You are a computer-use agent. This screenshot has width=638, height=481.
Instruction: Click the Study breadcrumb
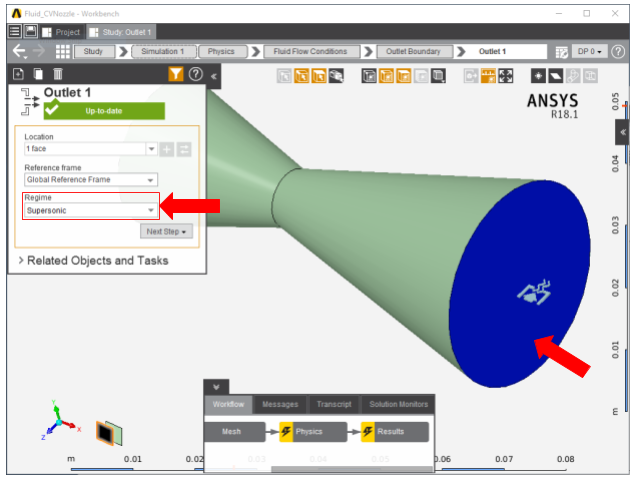click(x=93, y=52)
